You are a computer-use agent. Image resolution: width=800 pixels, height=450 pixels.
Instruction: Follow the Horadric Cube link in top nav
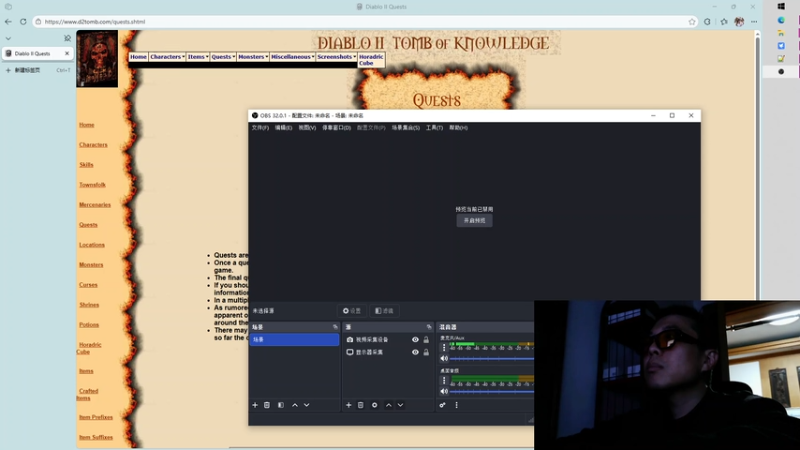[x=371, y=60]
